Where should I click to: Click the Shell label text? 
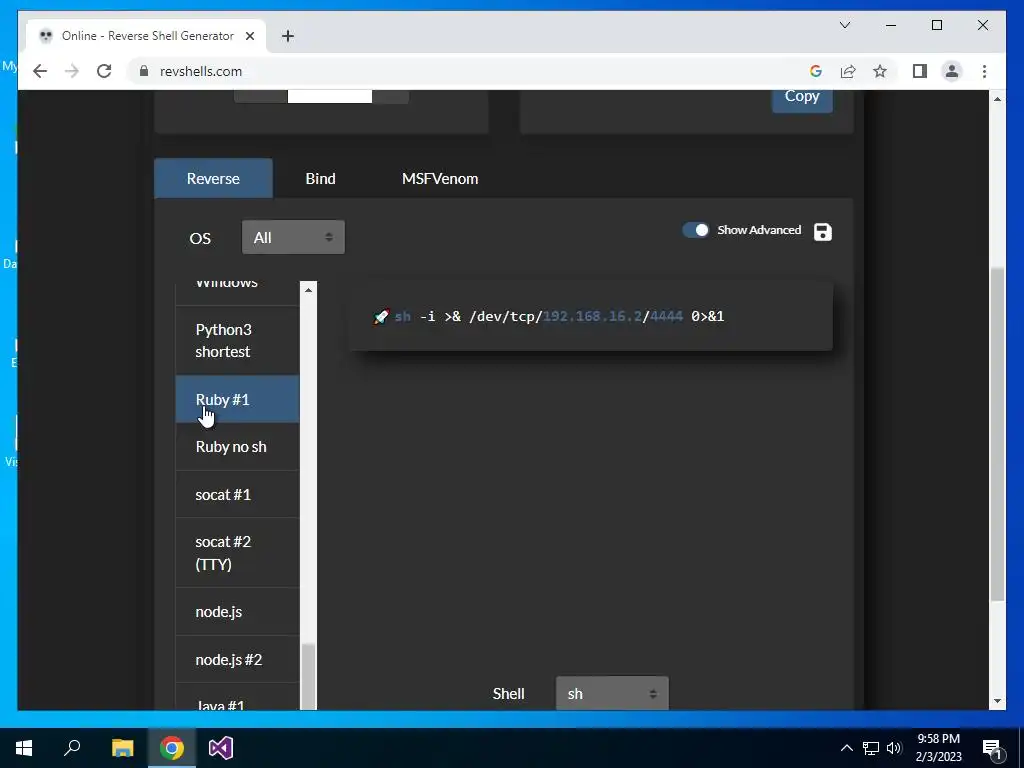coord(508,694)
